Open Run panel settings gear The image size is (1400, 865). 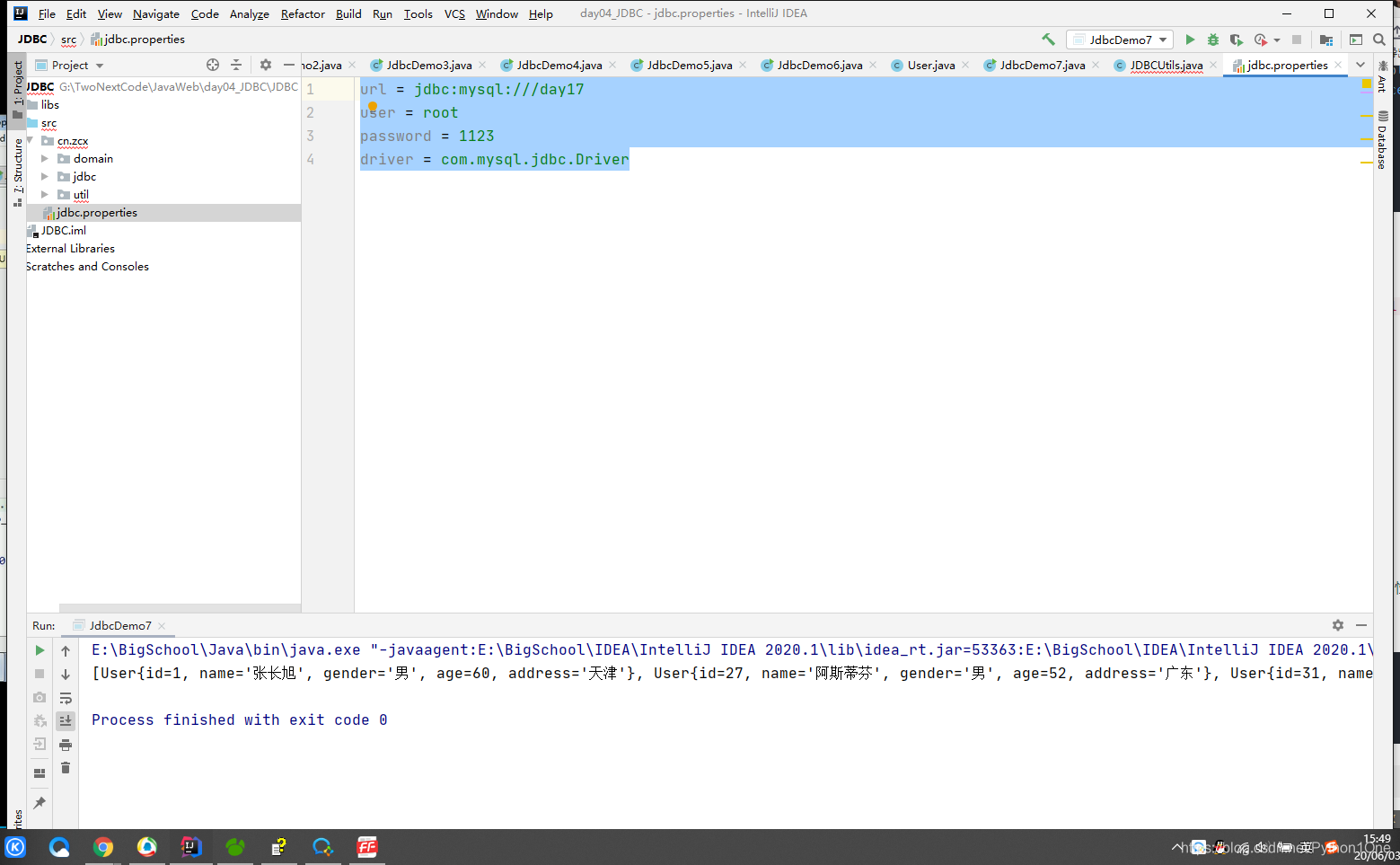tap(1338, 625)
